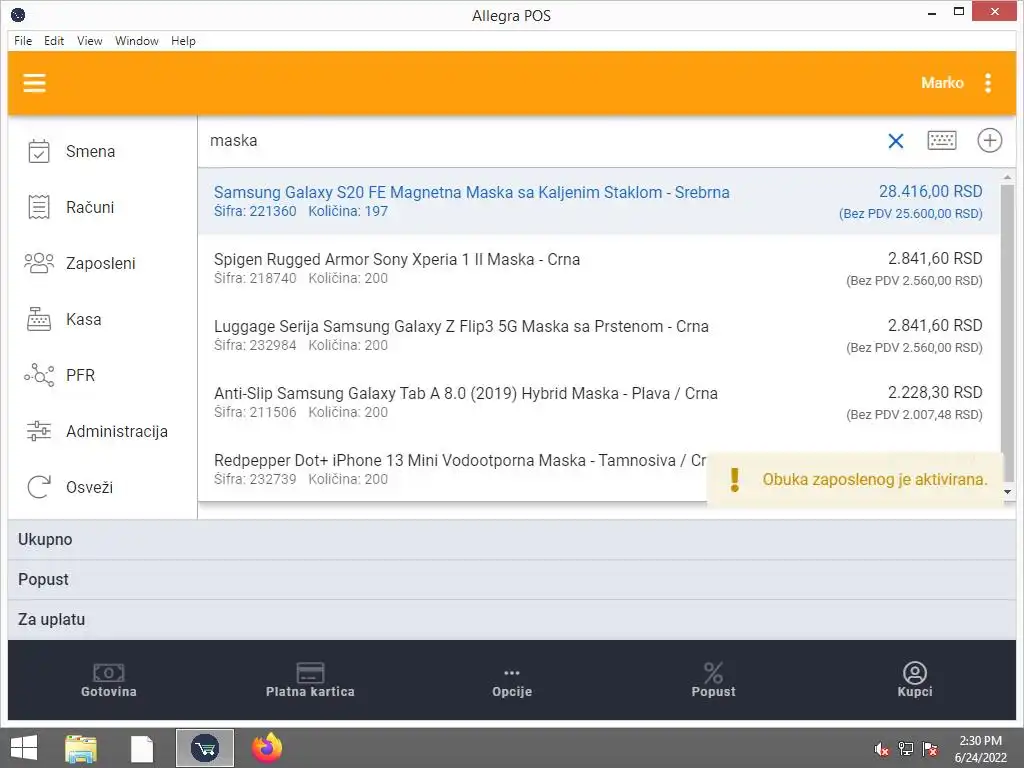1024x768 pixels.
Task: Click Šifra: 232984 text
Action: point(255,345)
